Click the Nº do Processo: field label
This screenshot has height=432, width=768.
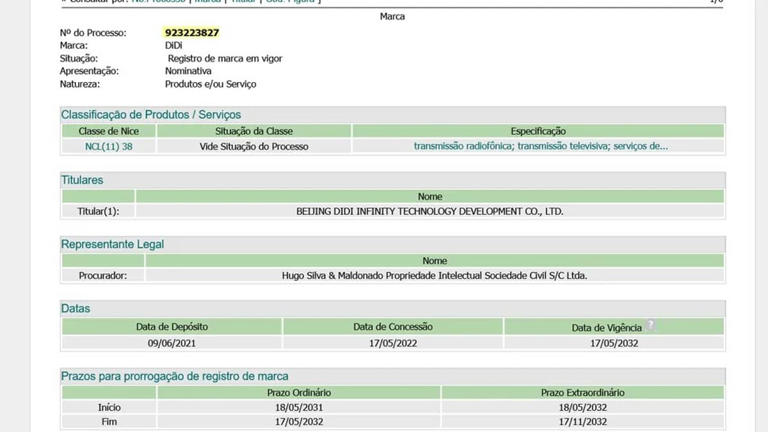(x=93, y=33)
